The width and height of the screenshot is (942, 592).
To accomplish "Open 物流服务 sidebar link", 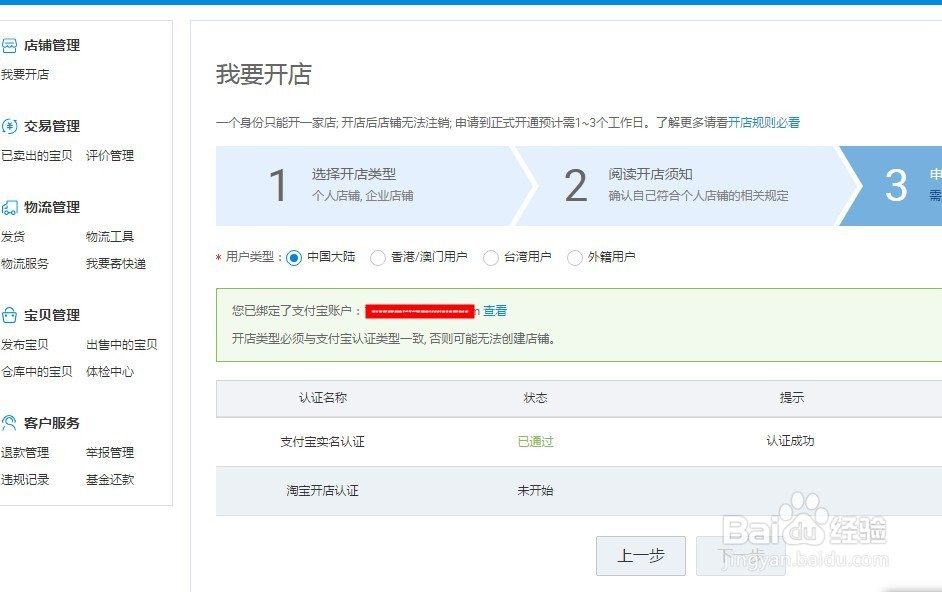I will (25, 264).
